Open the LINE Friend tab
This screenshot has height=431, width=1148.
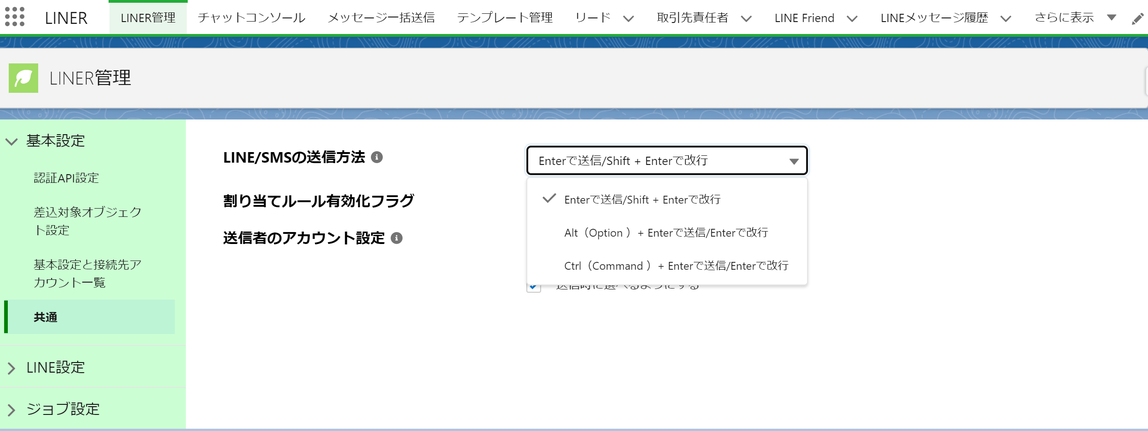coord(804,18)
